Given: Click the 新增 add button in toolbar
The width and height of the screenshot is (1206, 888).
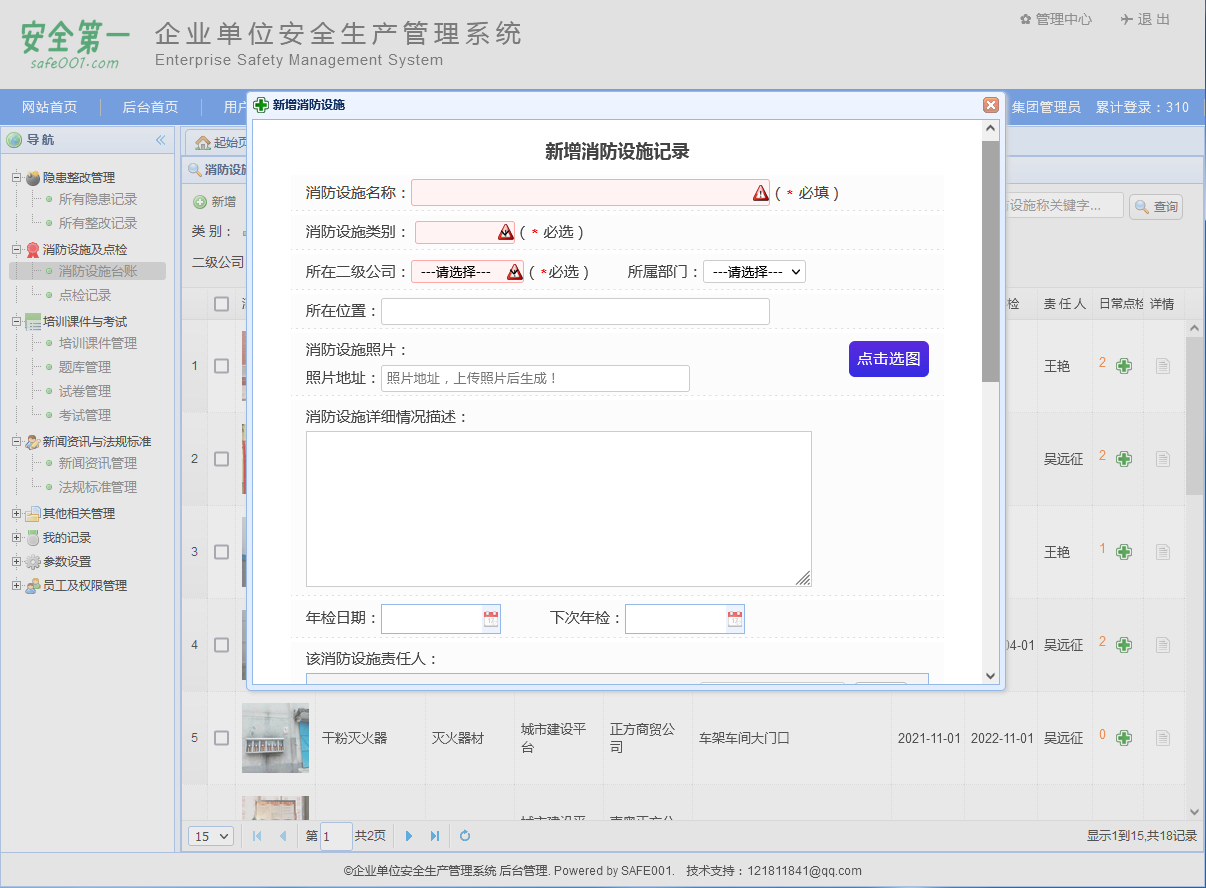Looking at the screenshot, I should [x=215, y=202].
